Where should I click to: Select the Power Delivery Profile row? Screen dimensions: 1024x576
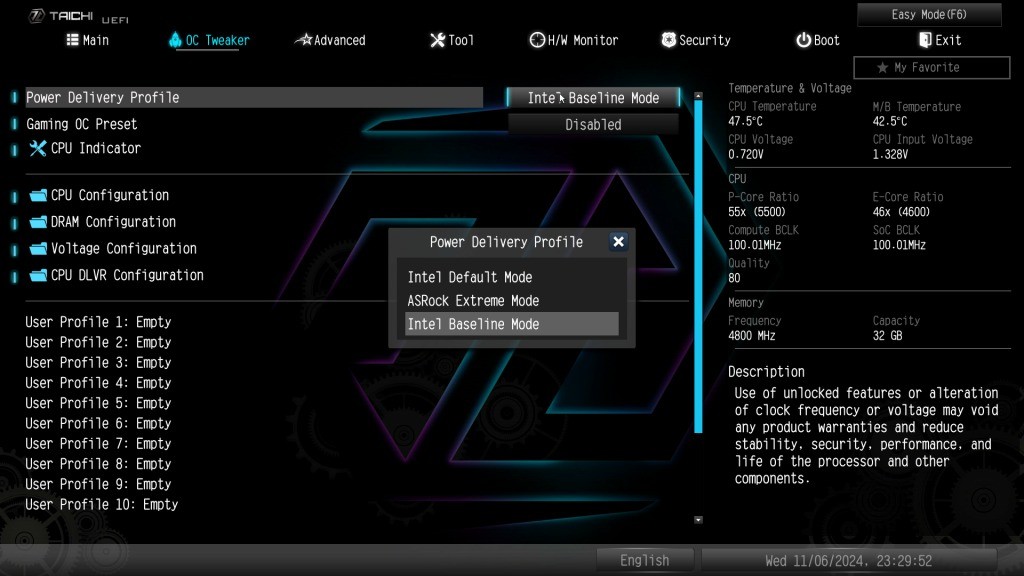pos(254,97)
